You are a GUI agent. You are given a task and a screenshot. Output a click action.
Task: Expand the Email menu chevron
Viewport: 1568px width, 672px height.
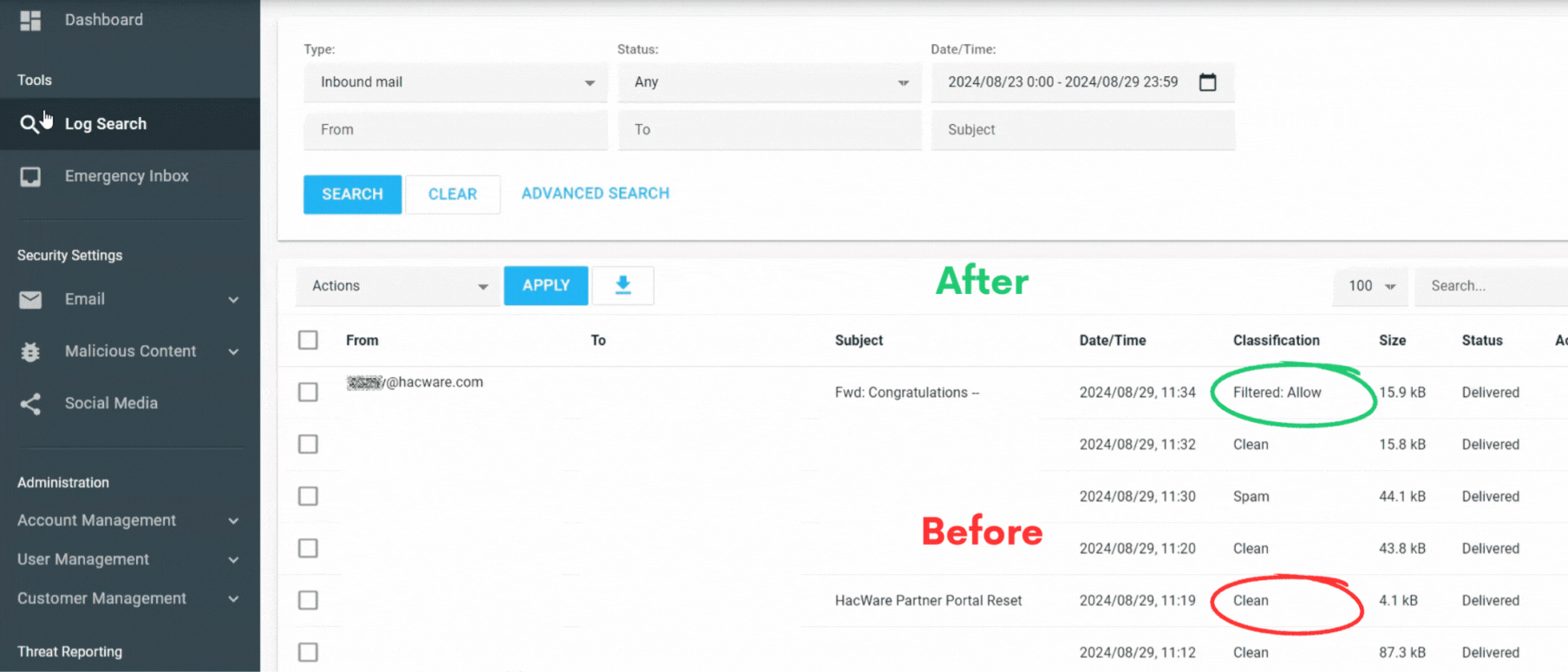(233, 300)
